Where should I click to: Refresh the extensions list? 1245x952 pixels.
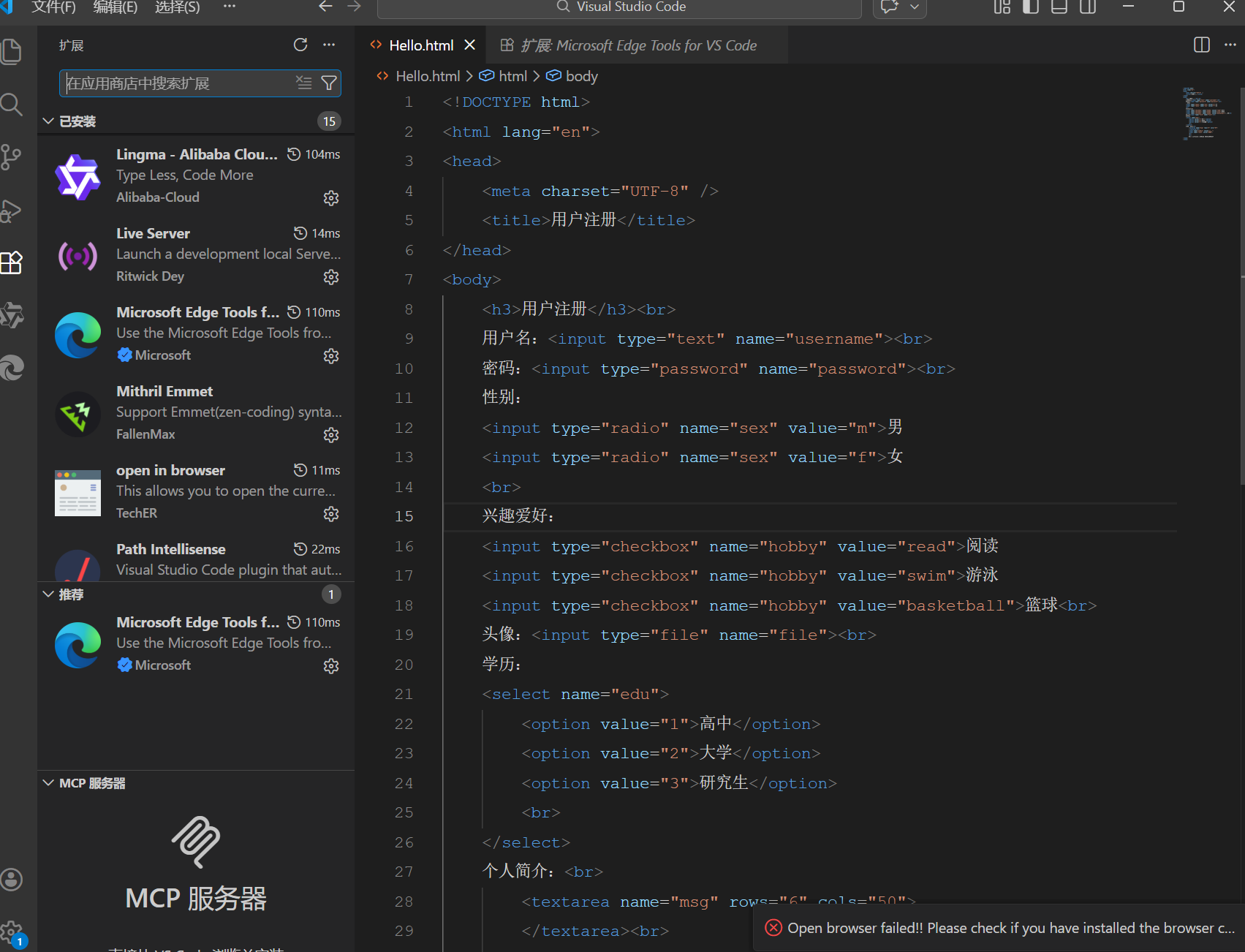tap(300, 45)
